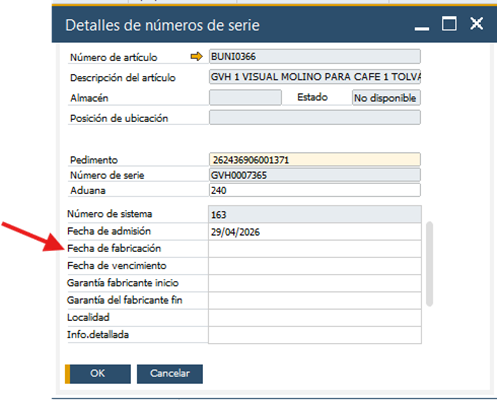Click the Fecha de vencimiento field

pyautogui.click(x=315, y=266)
